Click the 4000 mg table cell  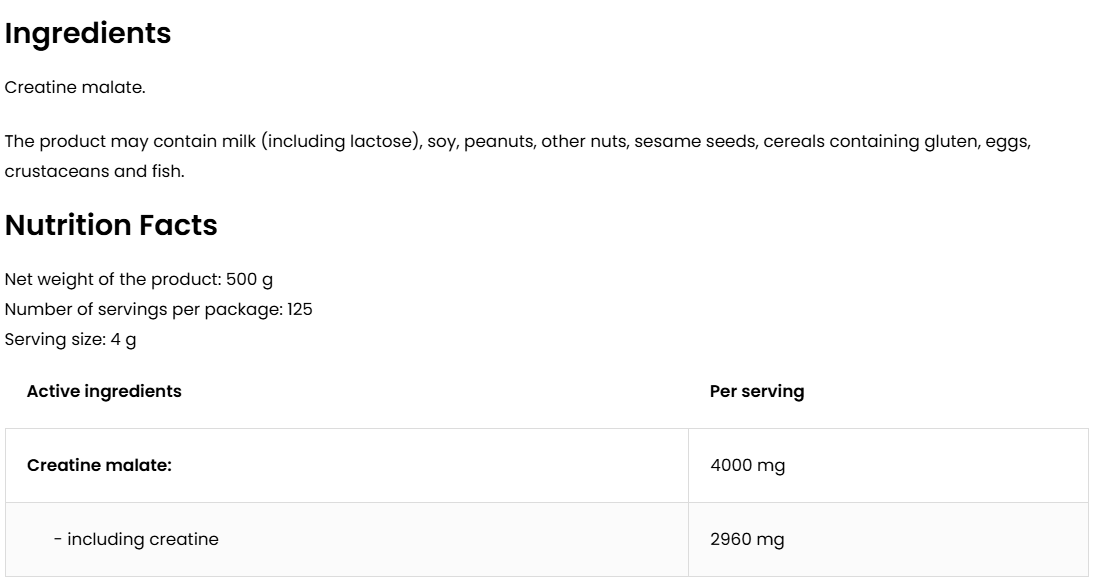(x=747, y=465)
